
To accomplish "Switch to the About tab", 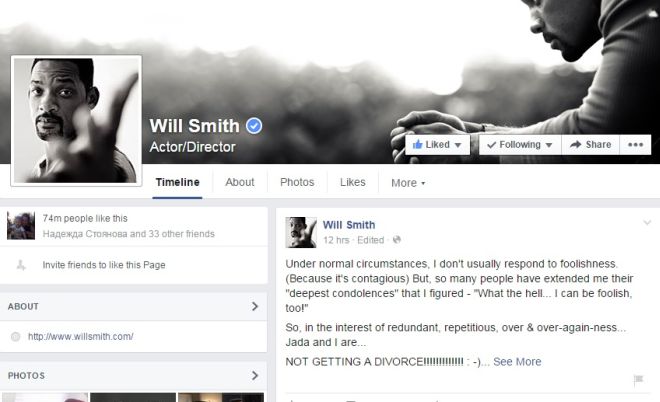I will coord(240,182).
